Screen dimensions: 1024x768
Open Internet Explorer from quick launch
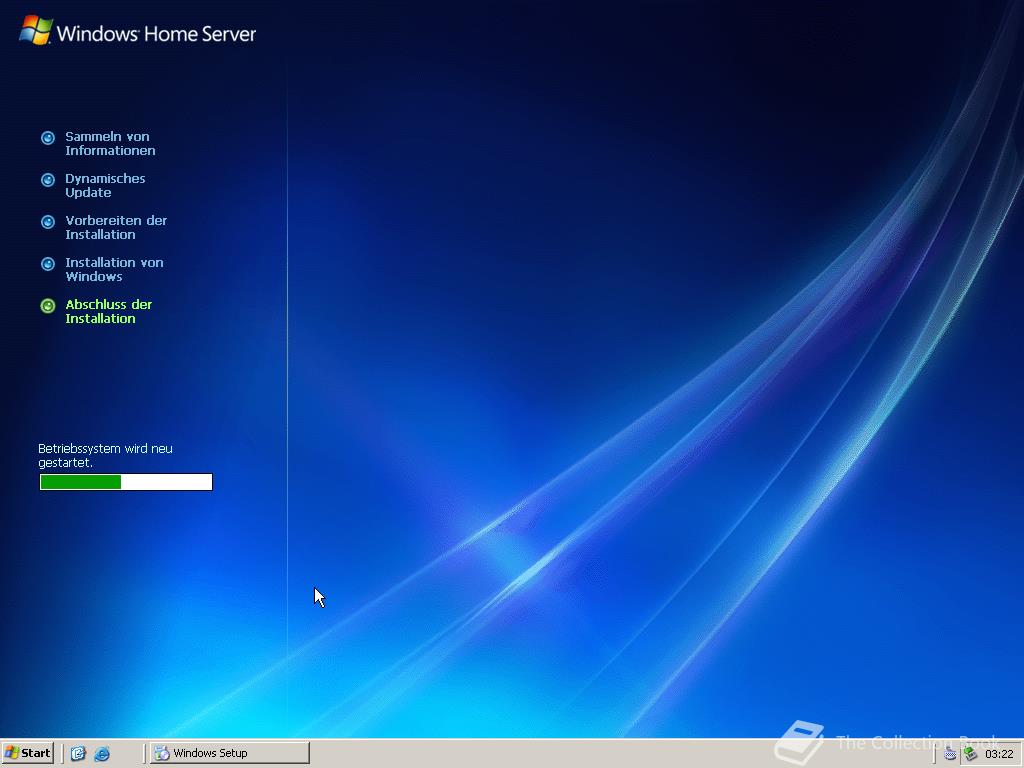(102, 754)
